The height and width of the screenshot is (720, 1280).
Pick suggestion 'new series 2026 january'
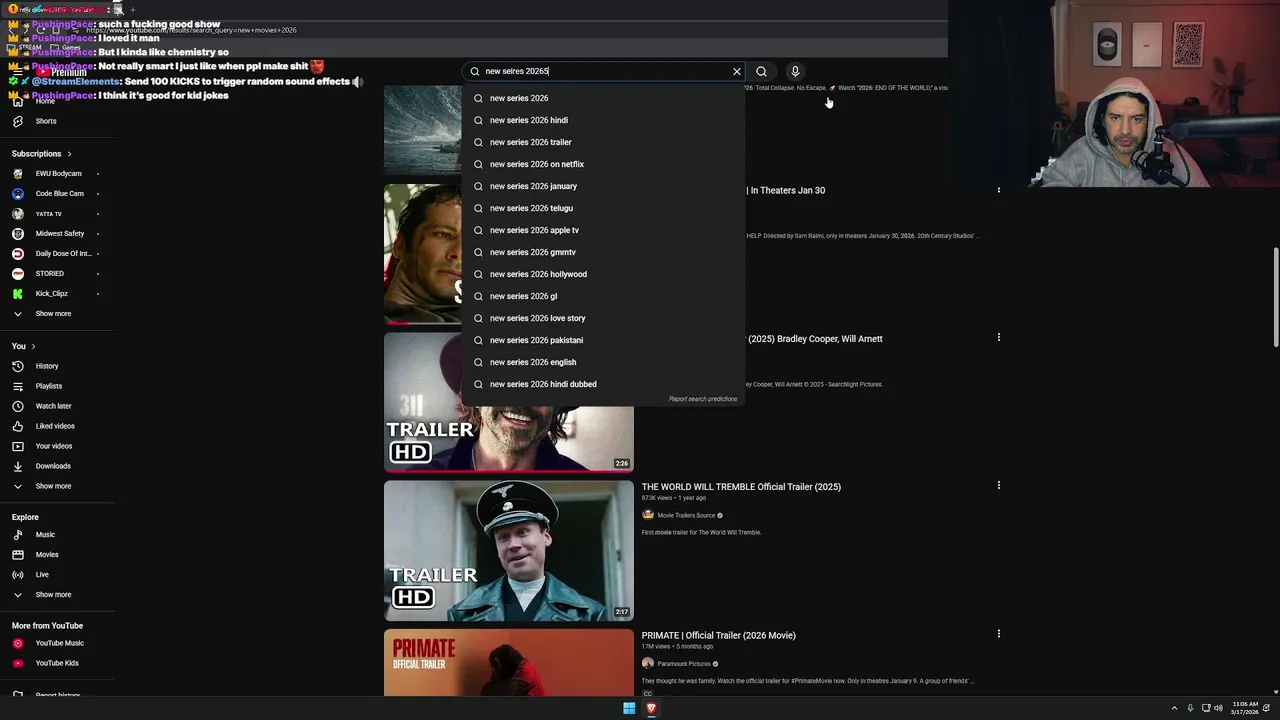point(604,186)
